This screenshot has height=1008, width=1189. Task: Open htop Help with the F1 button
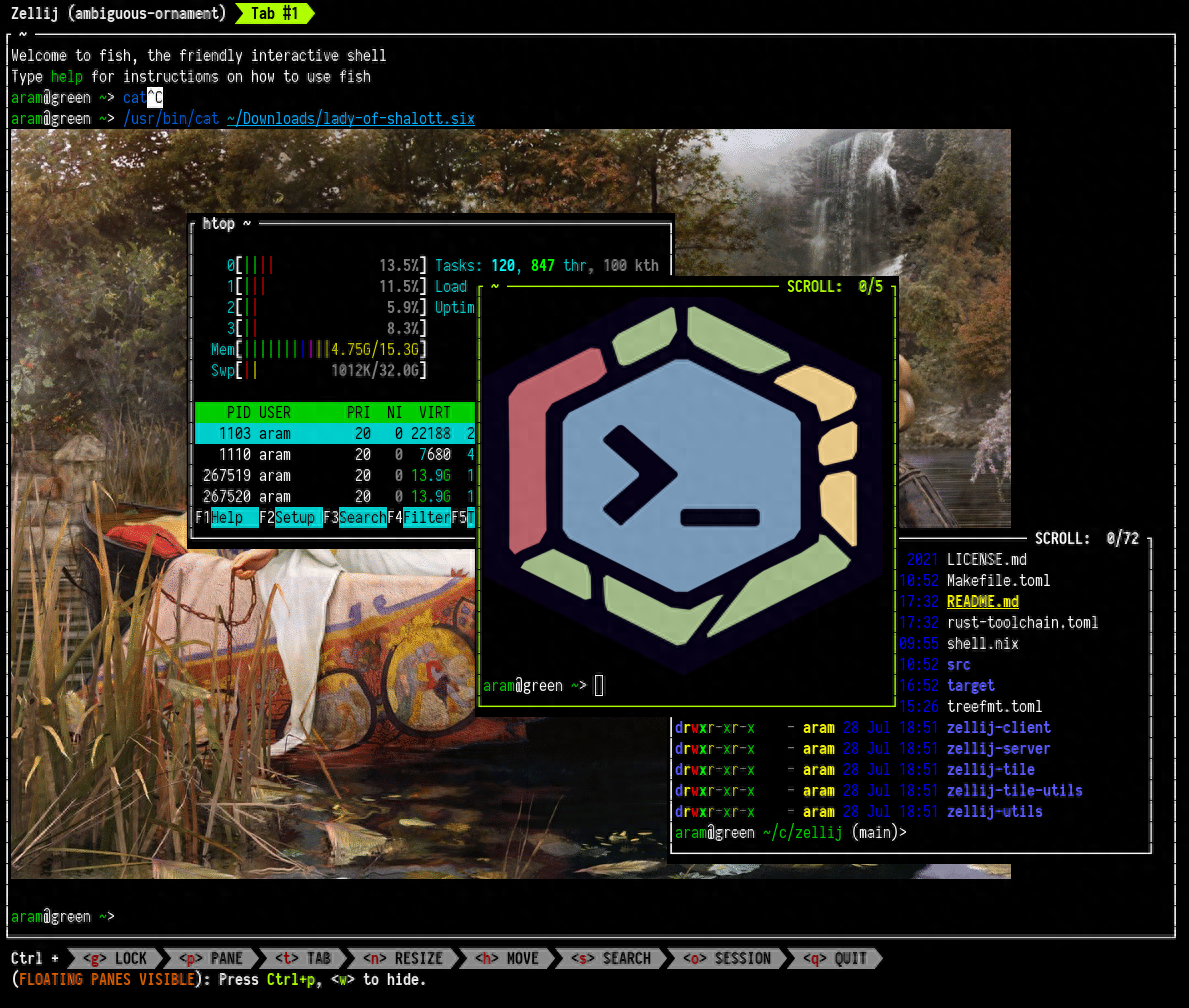coord(227,518)
